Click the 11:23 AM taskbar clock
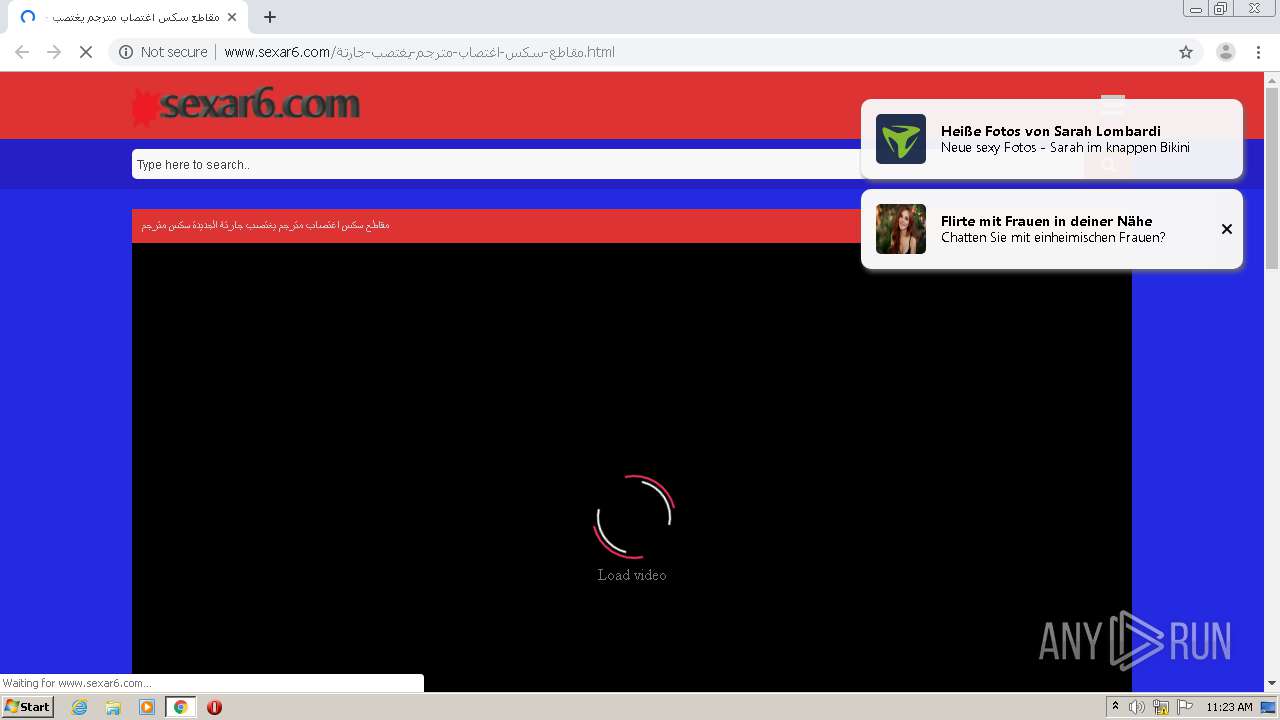Screen dimensions: 1280x720 click(1229, 707)
